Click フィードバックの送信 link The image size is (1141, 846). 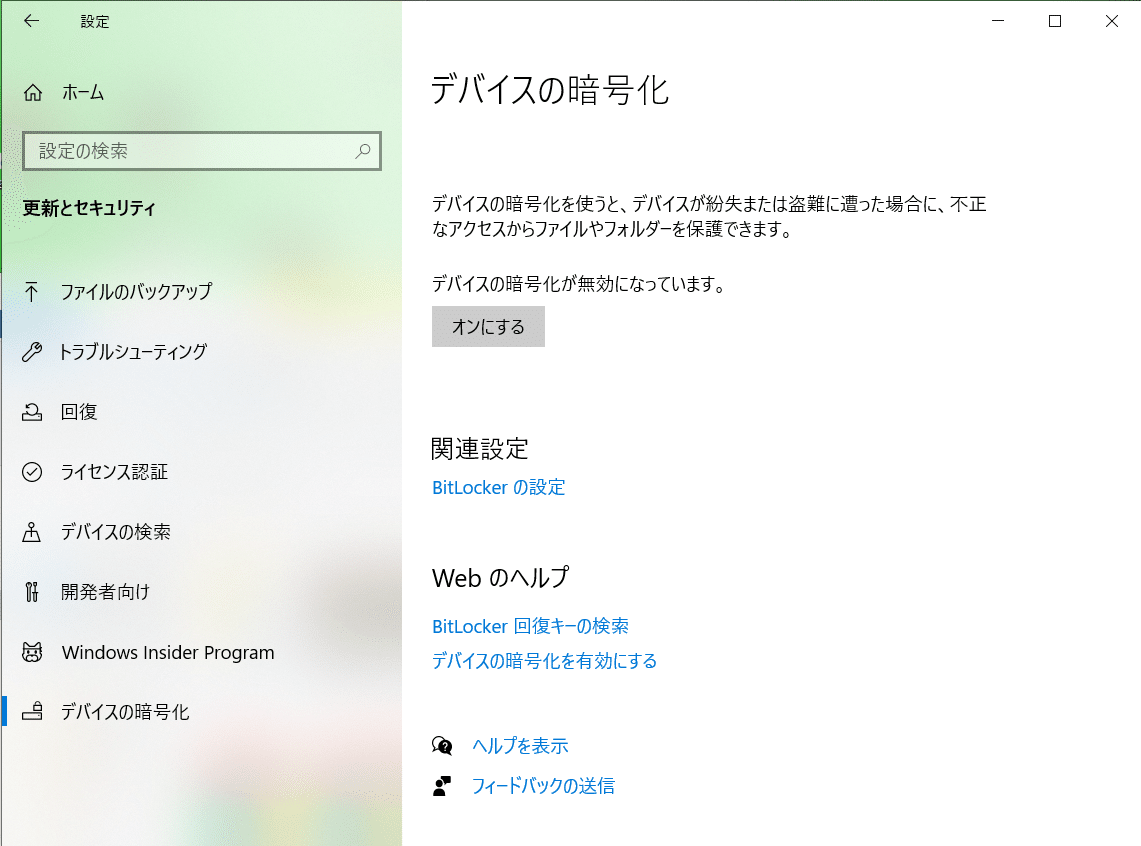[x=544, y=786]
